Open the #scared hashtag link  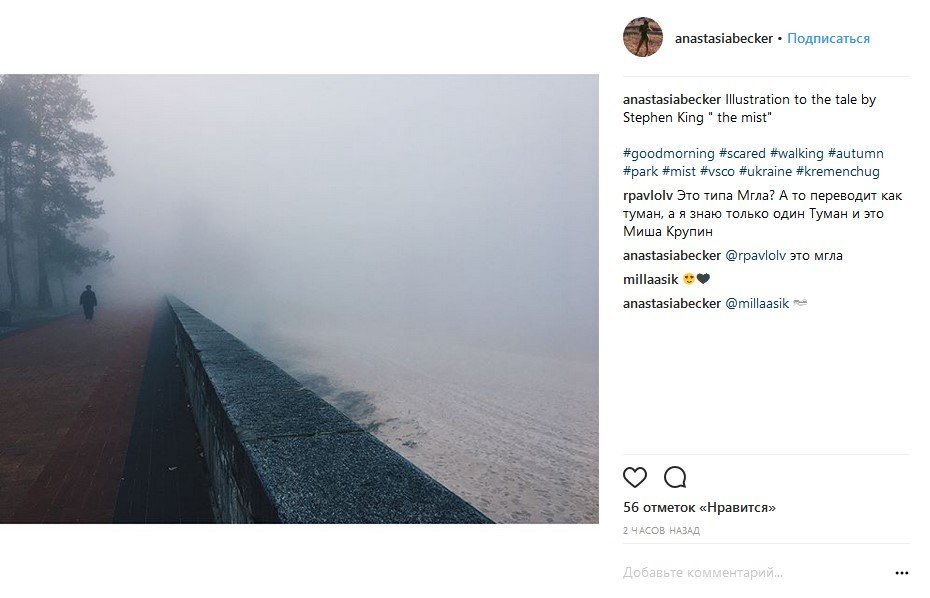pyautogui.click(x=742, y=154)
